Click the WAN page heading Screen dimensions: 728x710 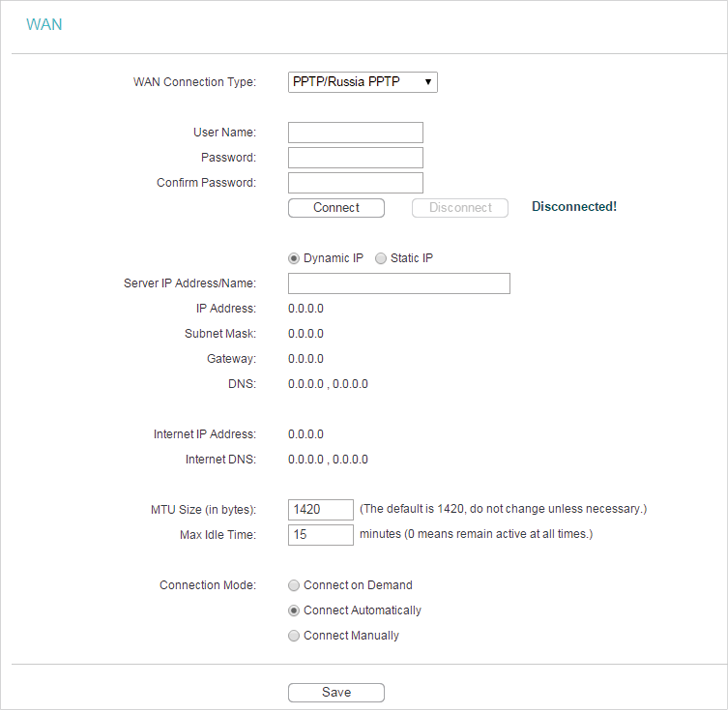[44, 24]
